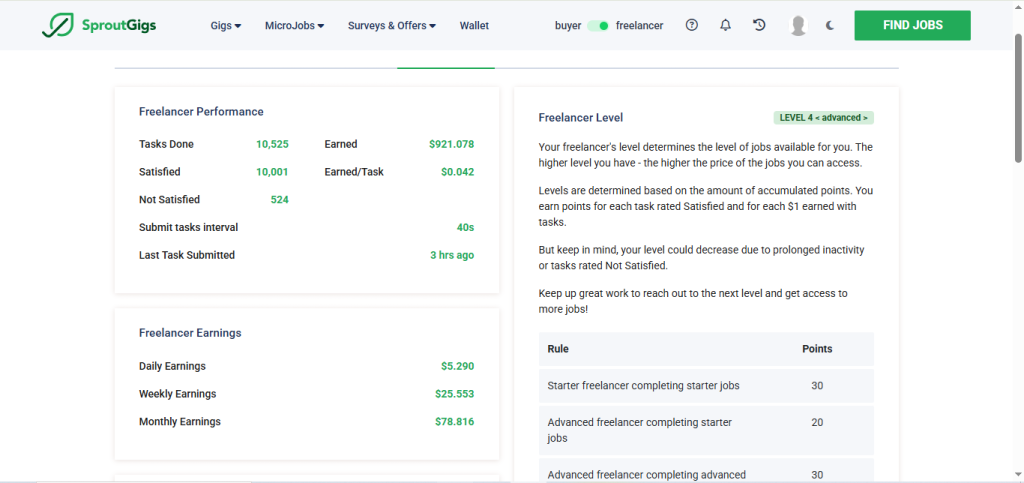Open the Surveys & Offers dropdown

pos(391,26)
